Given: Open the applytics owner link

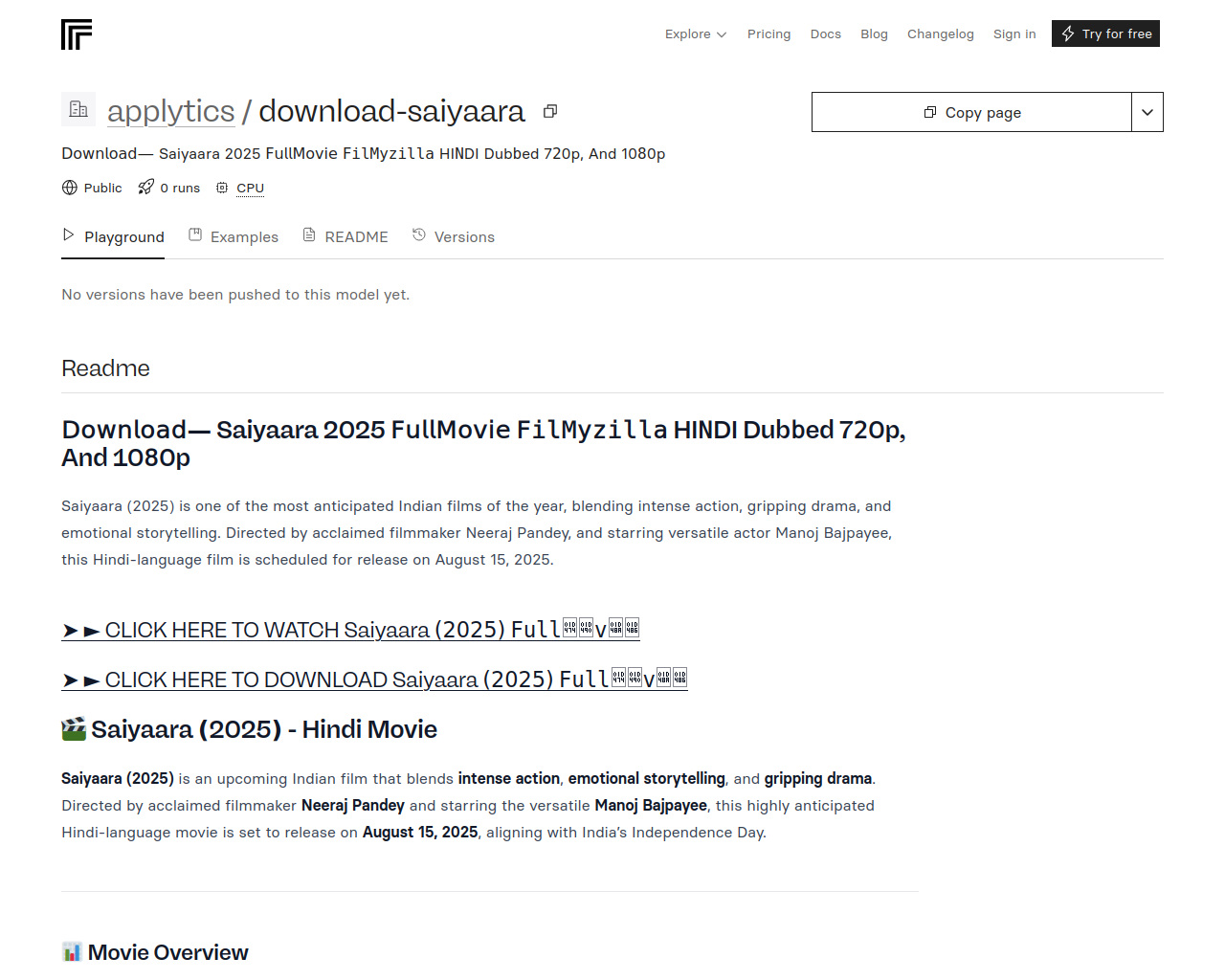Looking at the screenshot, I should (170, 111).
